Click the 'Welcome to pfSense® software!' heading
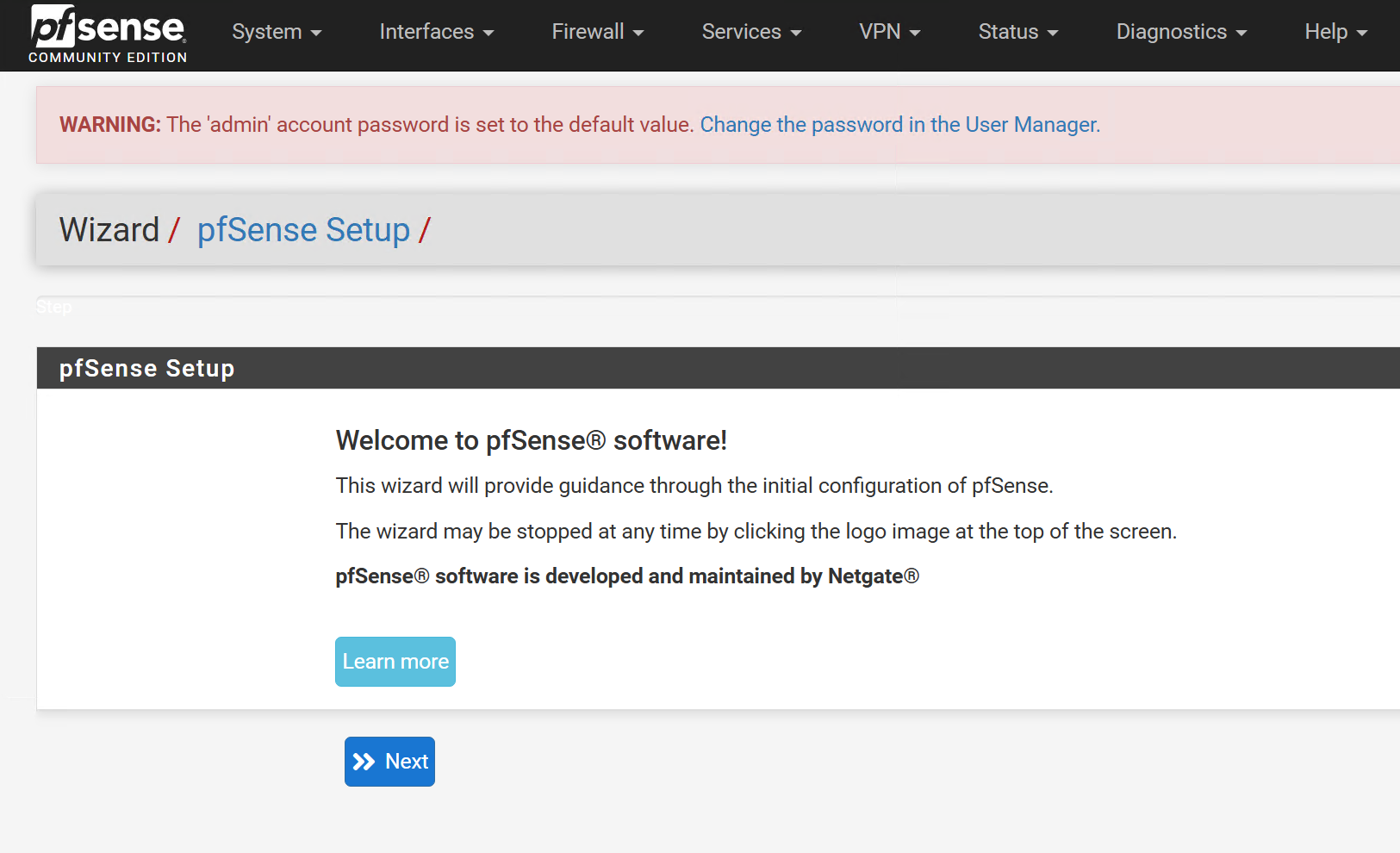The width and height of the screenshot is (1400, 853). 531,440
